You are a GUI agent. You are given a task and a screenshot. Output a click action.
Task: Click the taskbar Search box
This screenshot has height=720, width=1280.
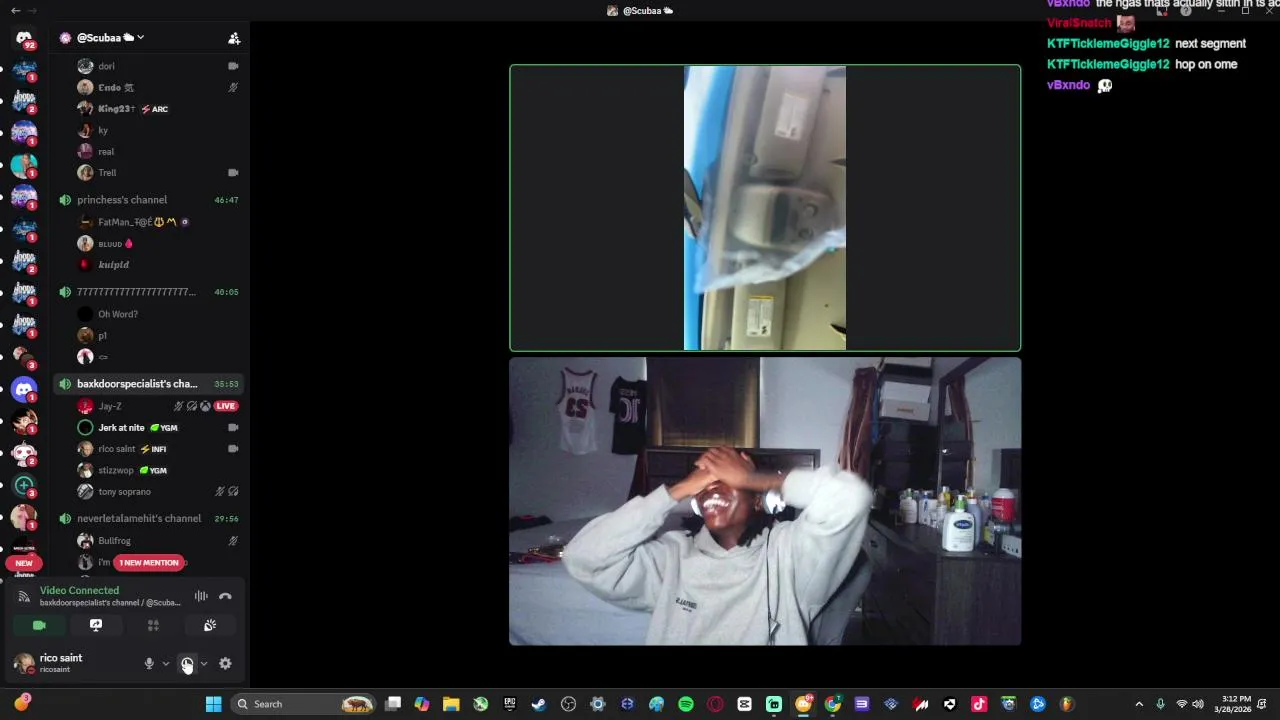pyautogui.click(x=304, y=704)
